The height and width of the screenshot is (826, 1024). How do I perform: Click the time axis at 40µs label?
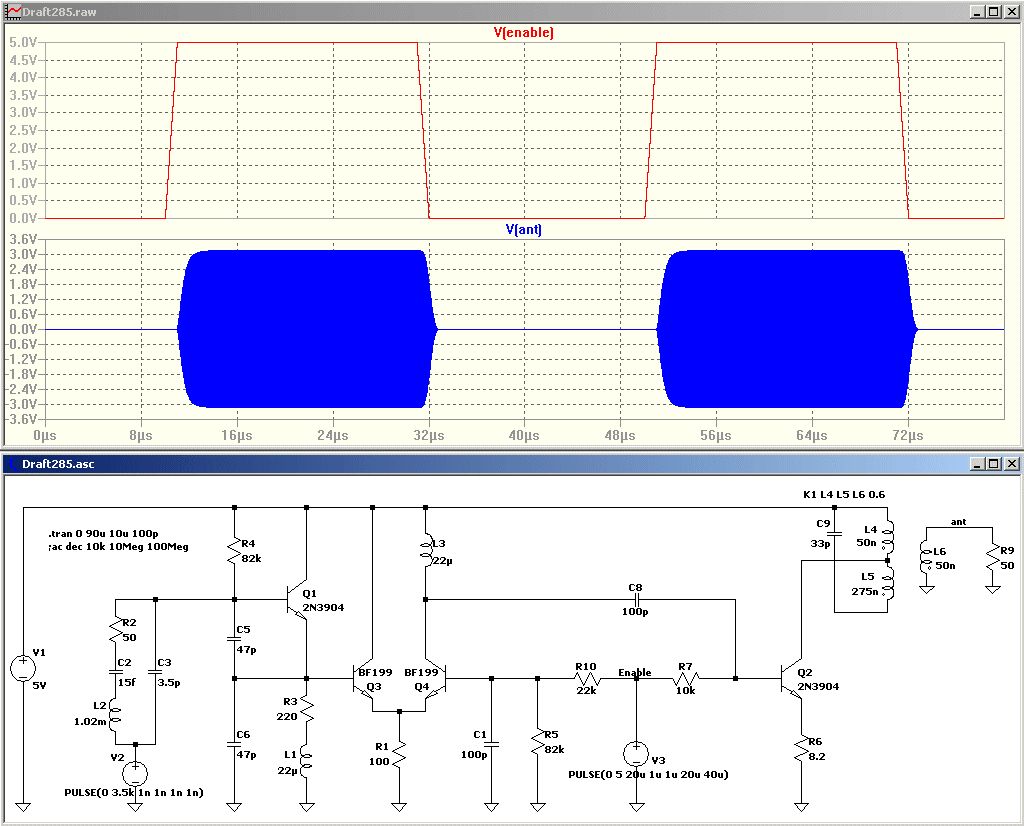click(523, 436)
